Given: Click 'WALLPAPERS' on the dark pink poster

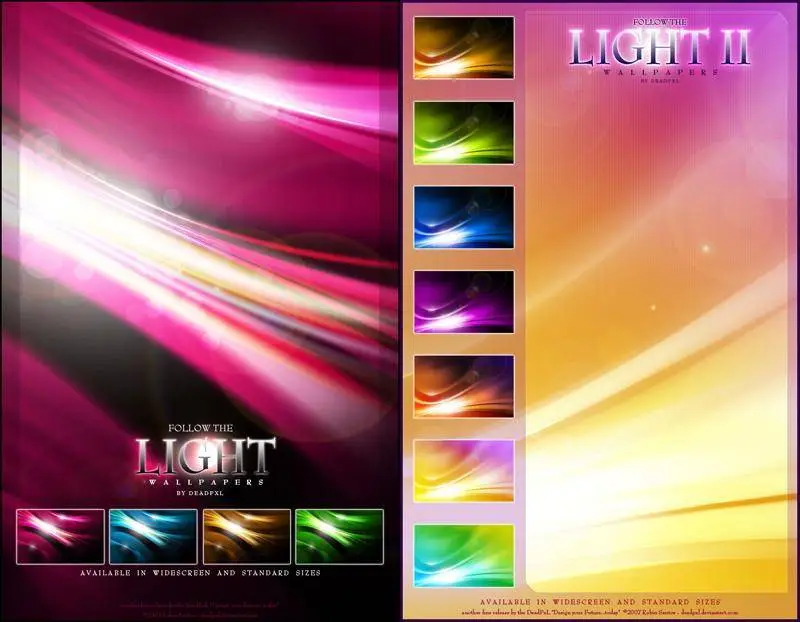Looking at the screenshot, I should (x=207, y=482).
